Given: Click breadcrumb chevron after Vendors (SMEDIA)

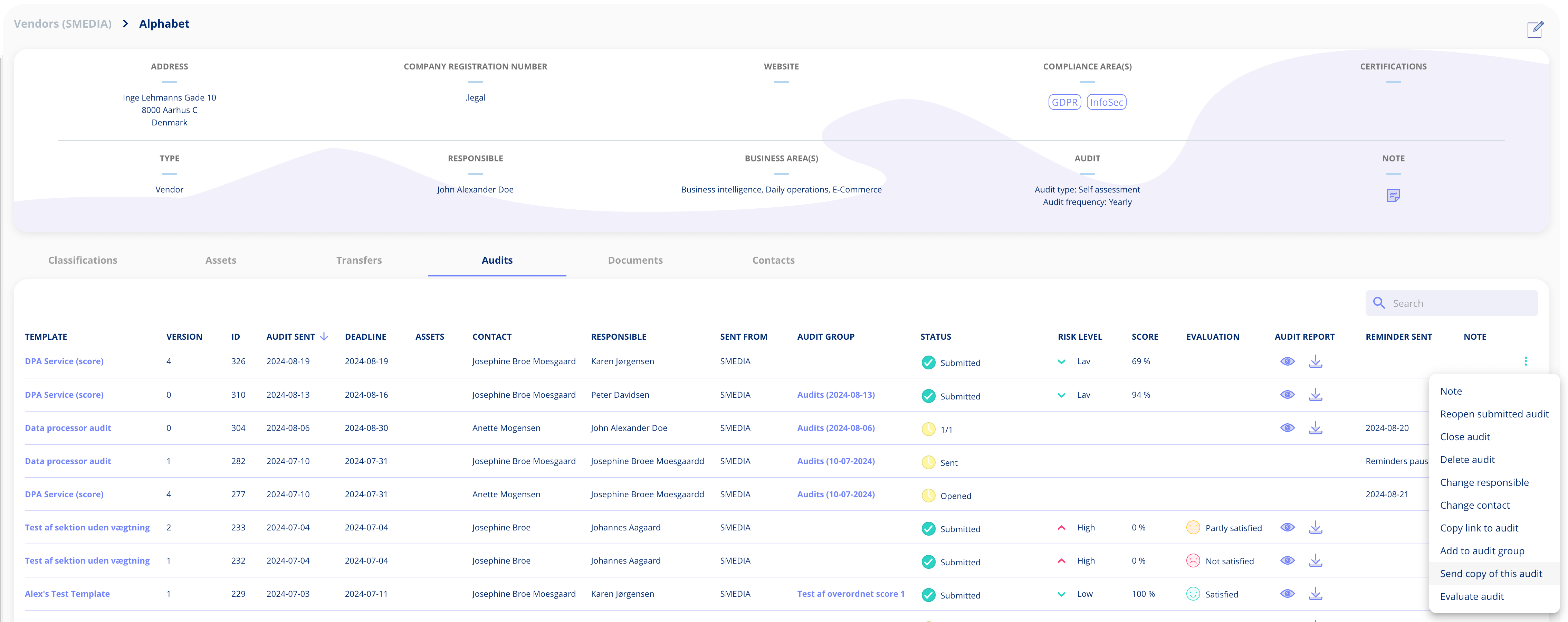Looking at the screenshot, I should [x=125, y=24].
